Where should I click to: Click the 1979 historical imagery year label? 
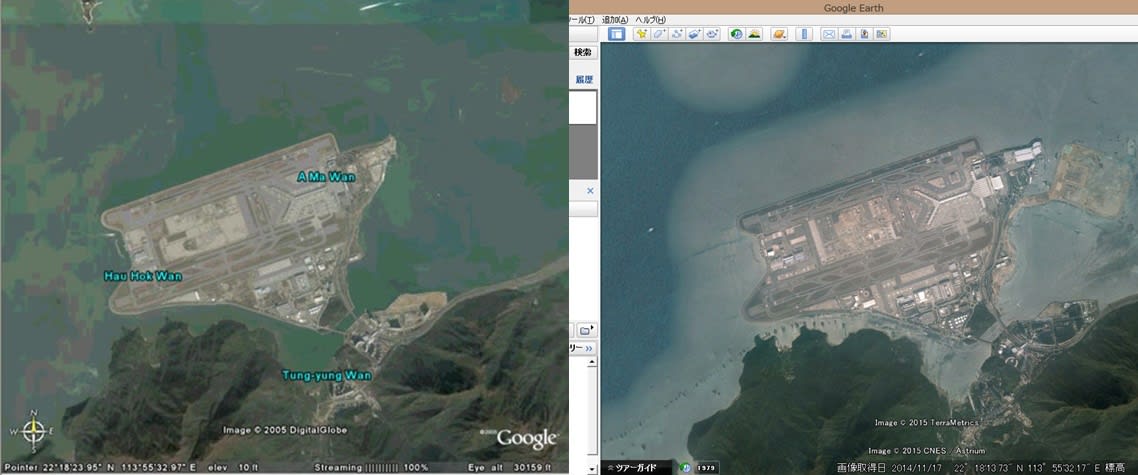click(x=707, y=468)
